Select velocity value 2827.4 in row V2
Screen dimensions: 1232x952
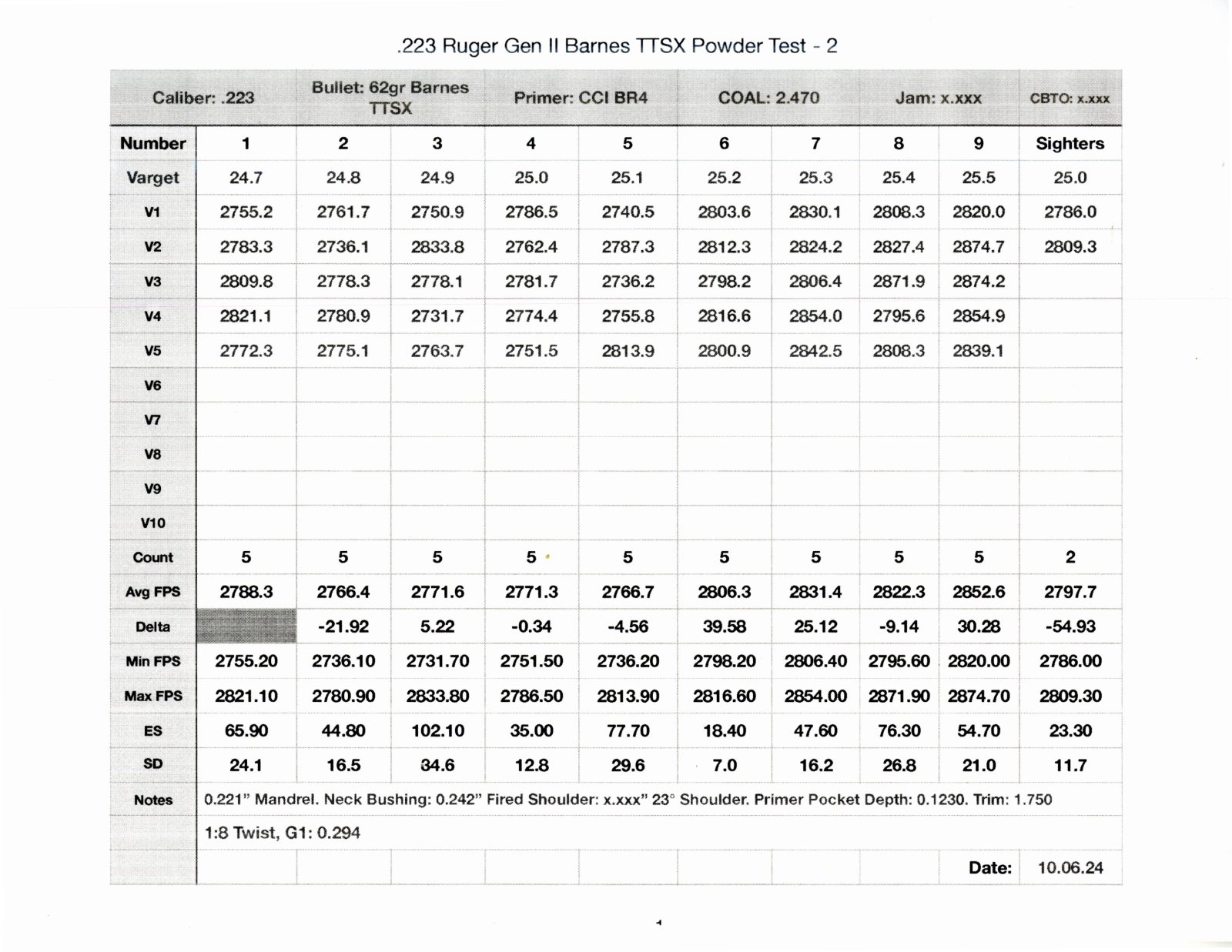point(899,247)
